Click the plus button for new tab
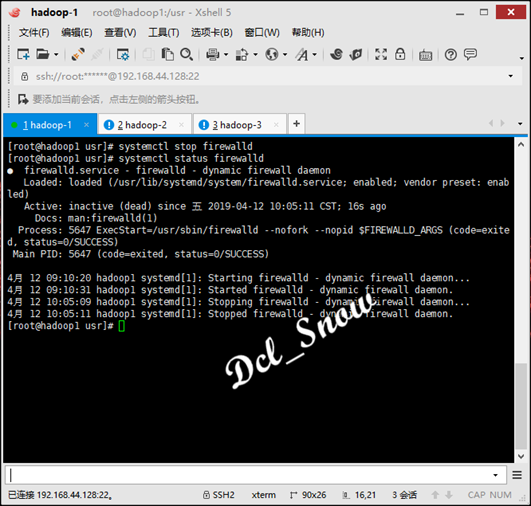This screenshot has height=506, width=531. pos(296,124)
